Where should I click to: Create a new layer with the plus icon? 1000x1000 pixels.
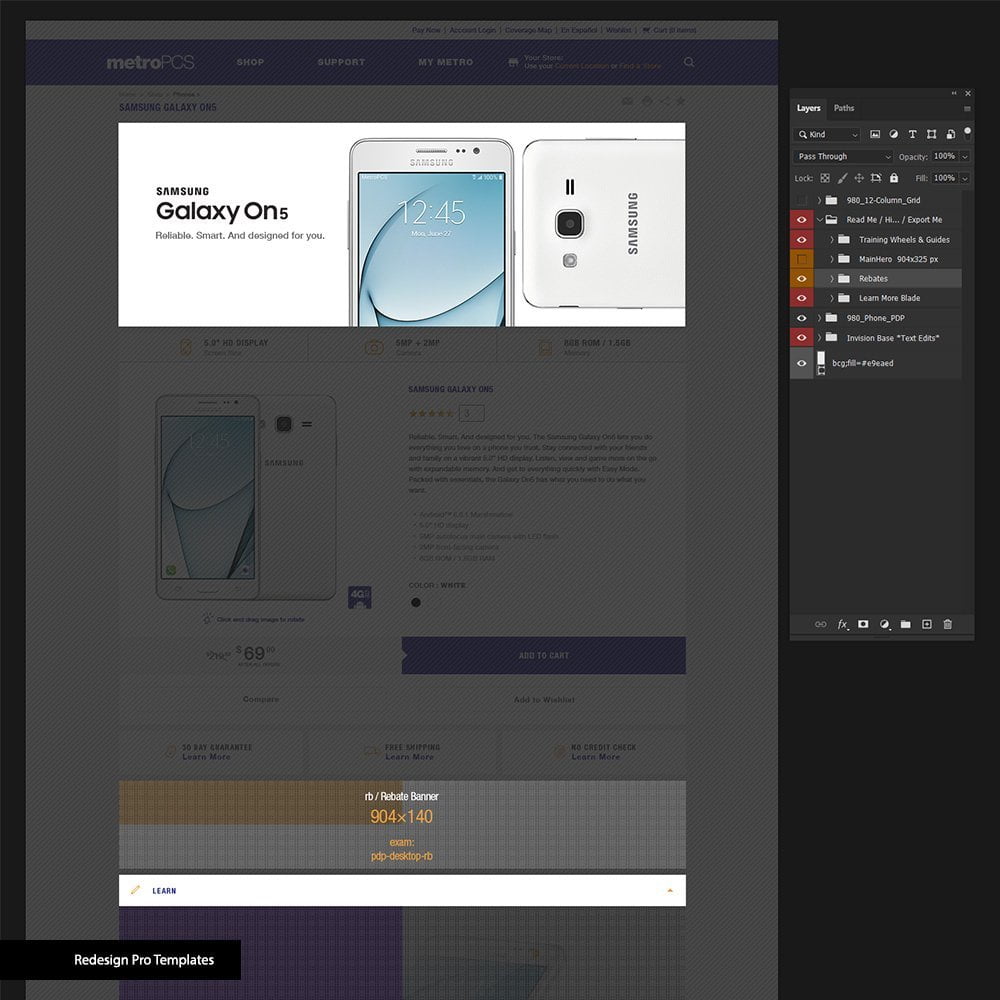pyautogui.click(x=926, y=624)
